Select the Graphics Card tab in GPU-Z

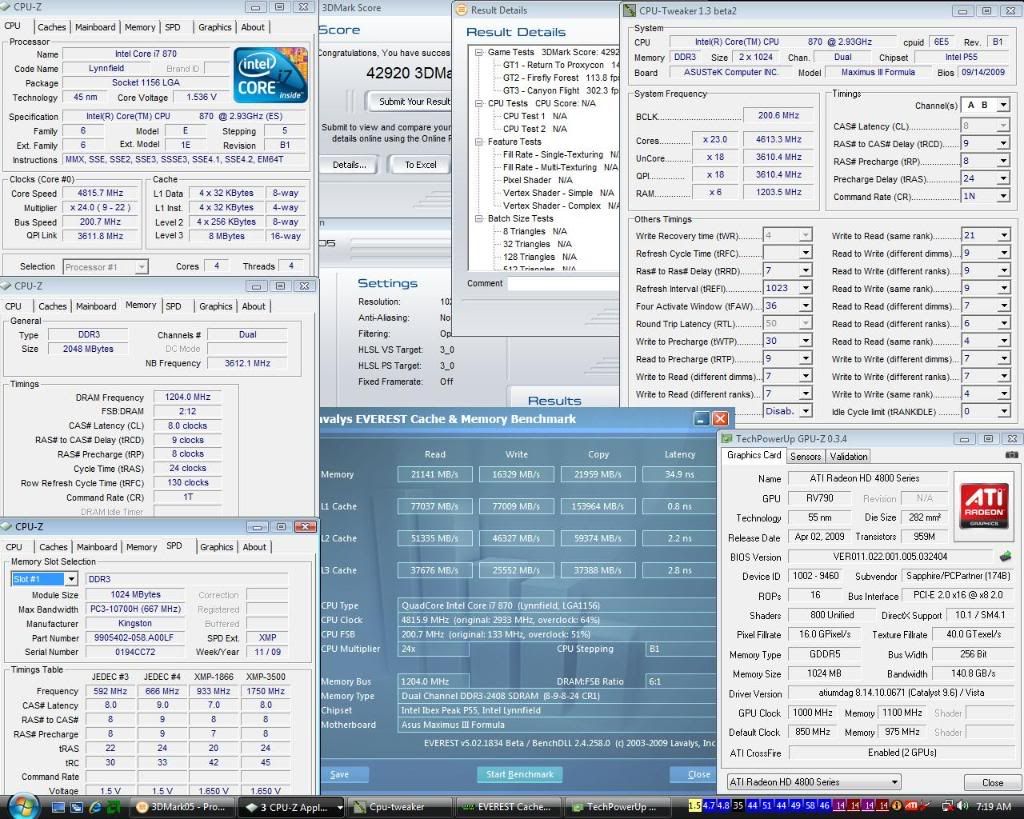point(754,455)
